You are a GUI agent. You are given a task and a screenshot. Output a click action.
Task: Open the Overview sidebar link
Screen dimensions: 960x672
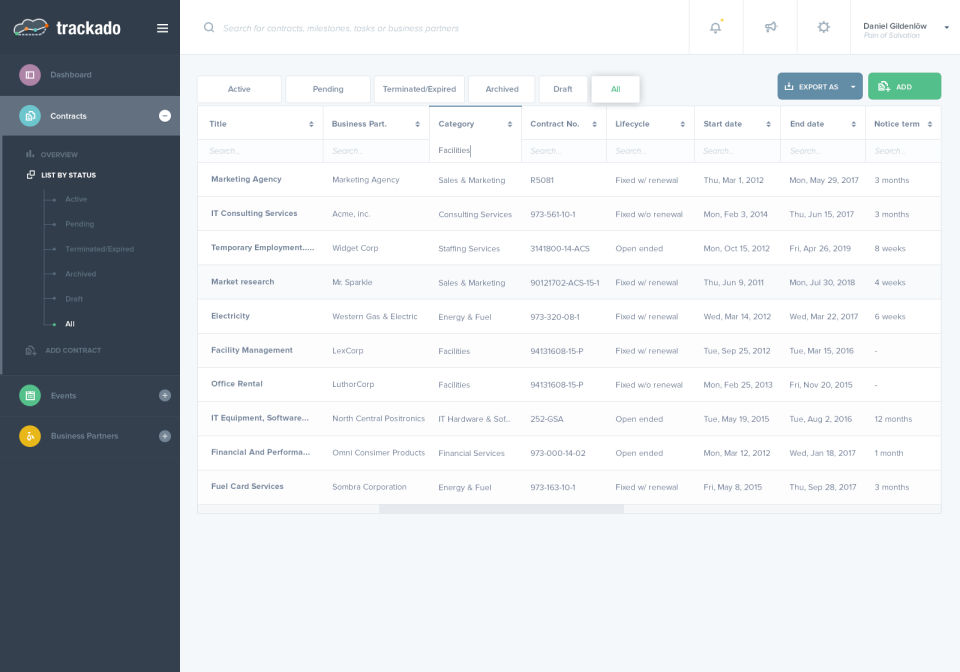[x=59, y=155]
